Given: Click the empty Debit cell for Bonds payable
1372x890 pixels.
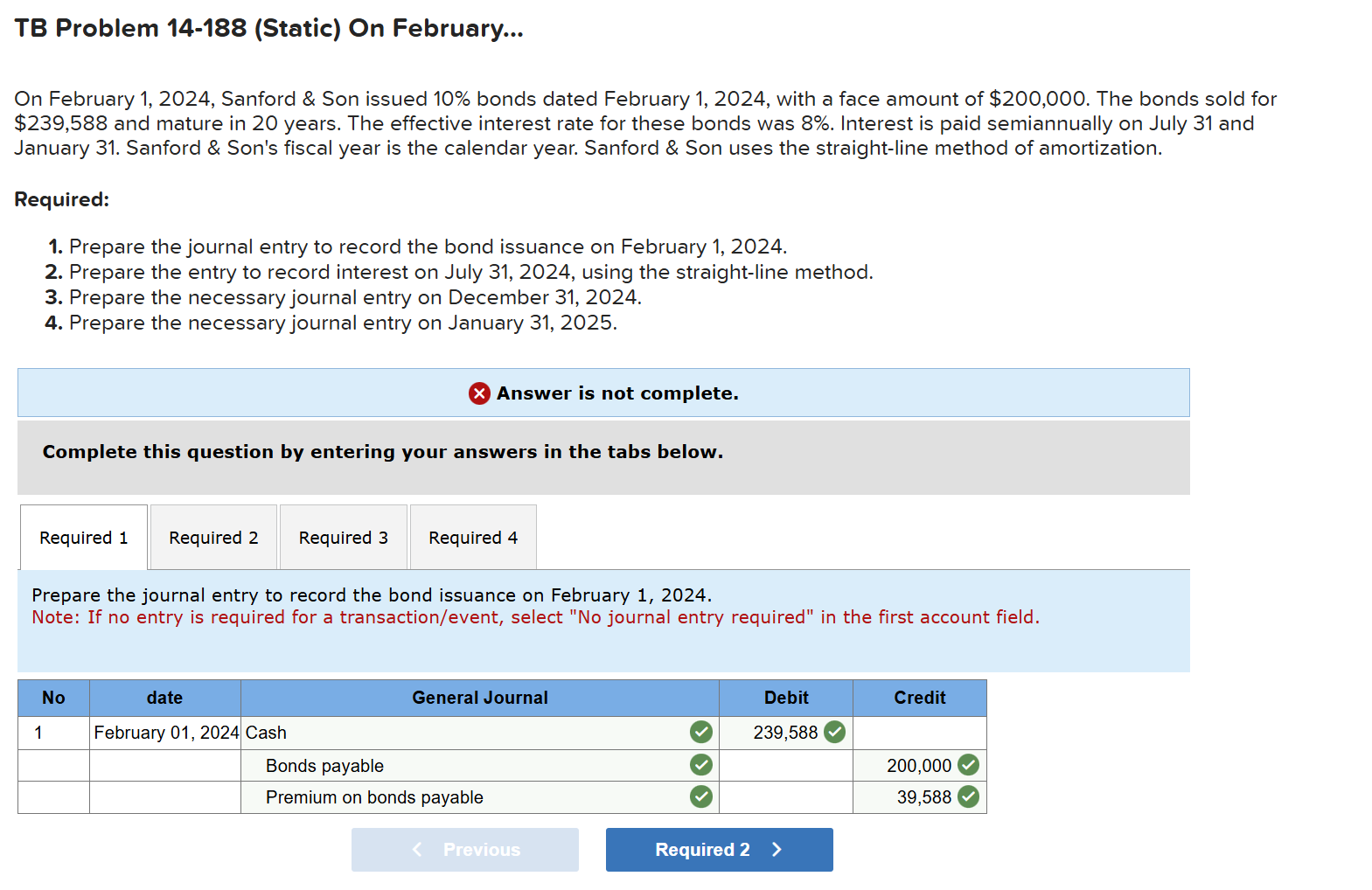Looking at the screenshot, I should click(785, 765).
